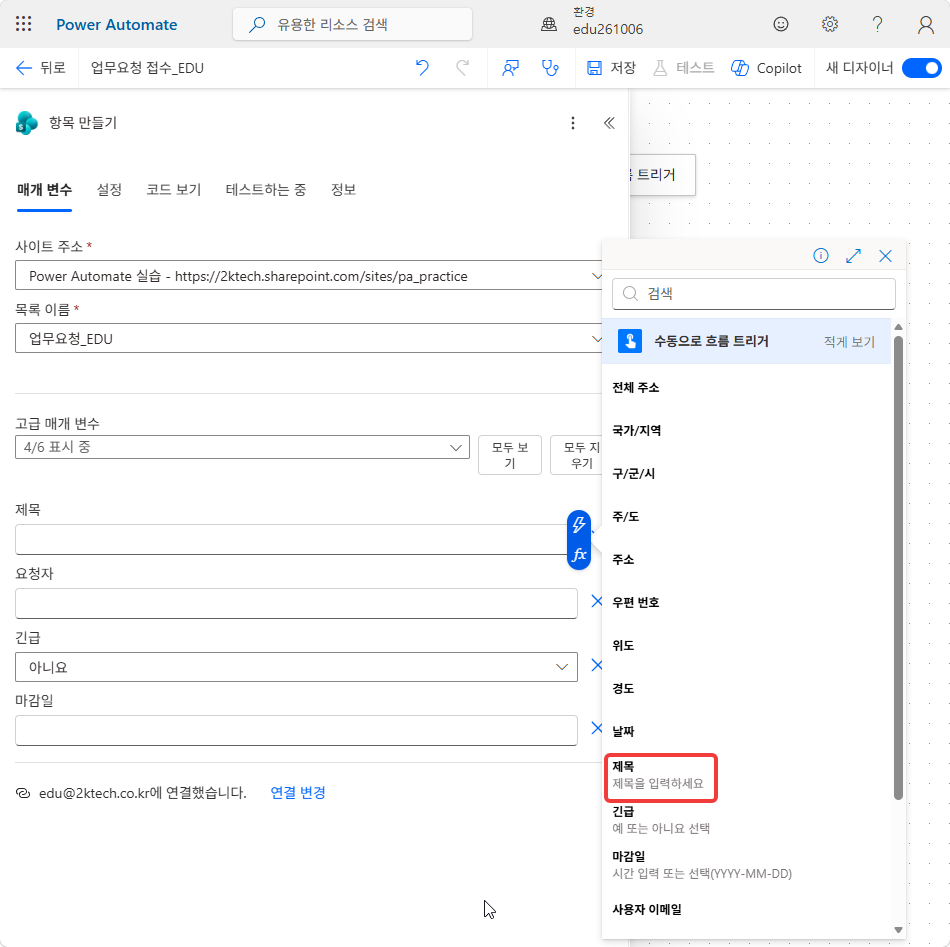The height and width of the screenshot is (947, 950).
Task: Open the flow checker stethoscope icon
Action: pyautogui.click(x=550, y=68)
